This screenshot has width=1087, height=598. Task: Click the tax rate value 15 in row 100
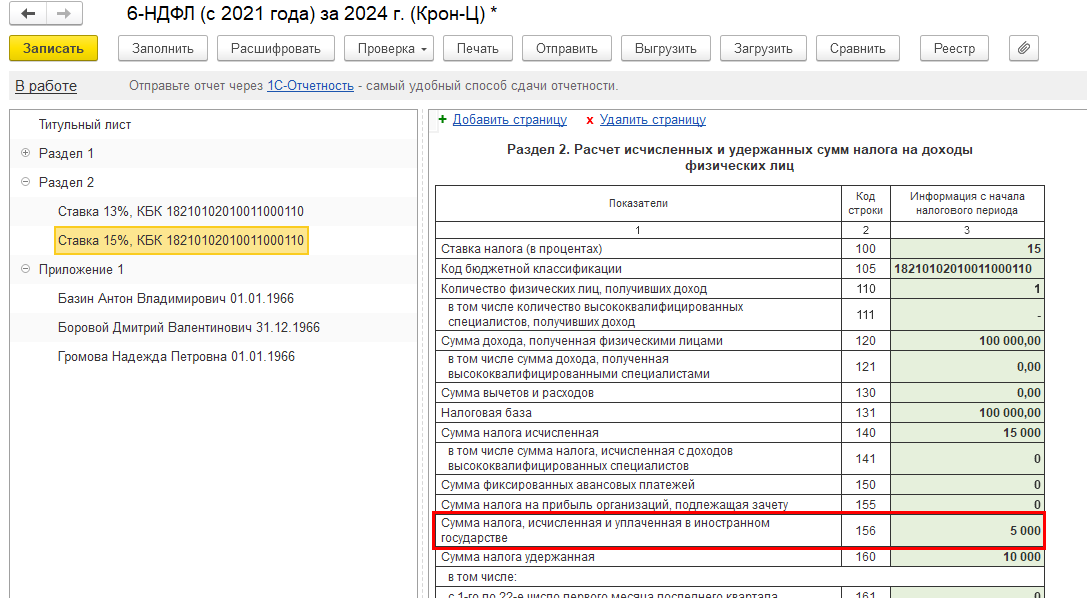pos(967,249)
